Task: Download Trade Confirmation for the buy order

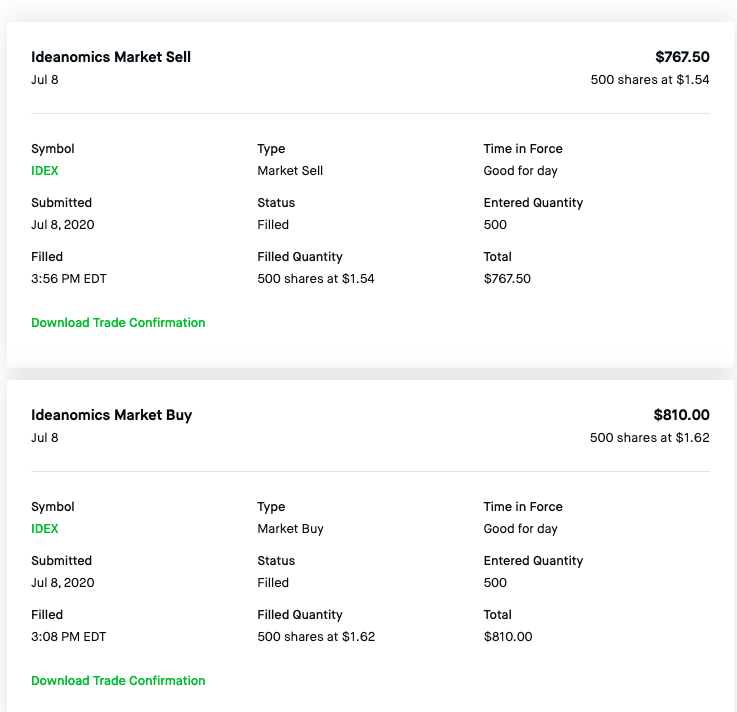Action: pyautogui.click(x=118, y=681)
